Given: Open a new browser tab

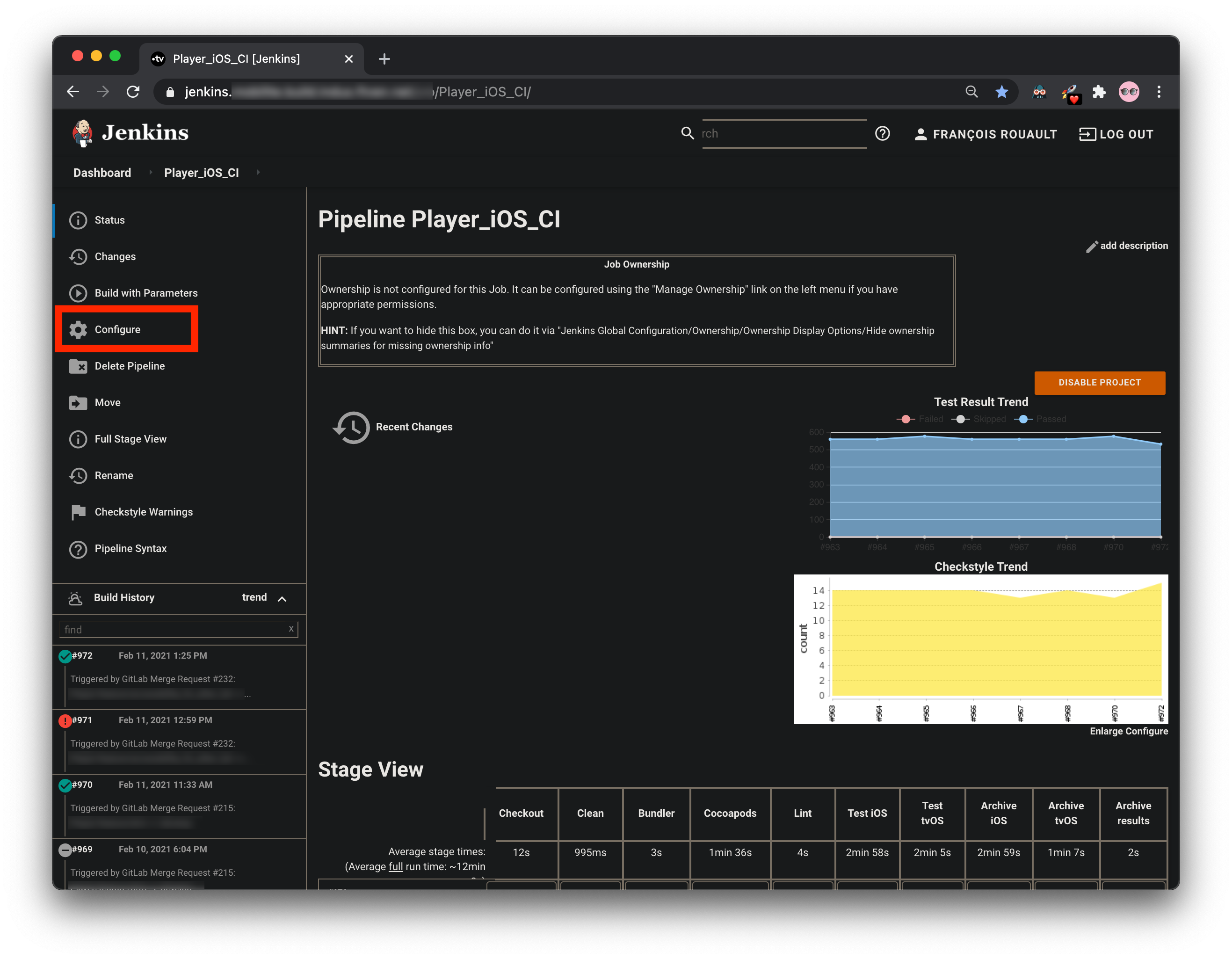Looking at the screenshot, I should [384, 58].
